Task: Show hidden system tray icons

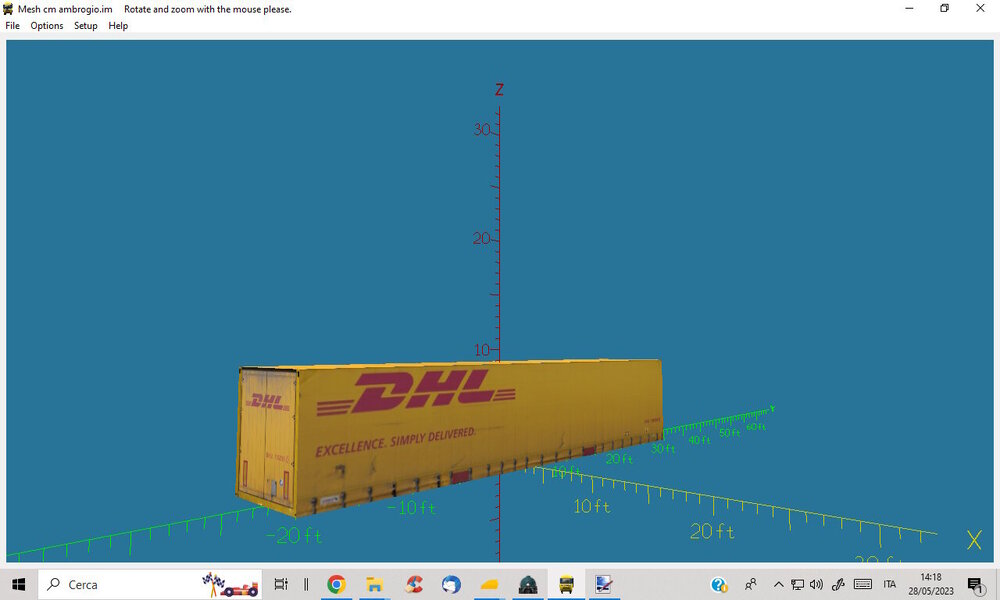Action: coord(778,584)
